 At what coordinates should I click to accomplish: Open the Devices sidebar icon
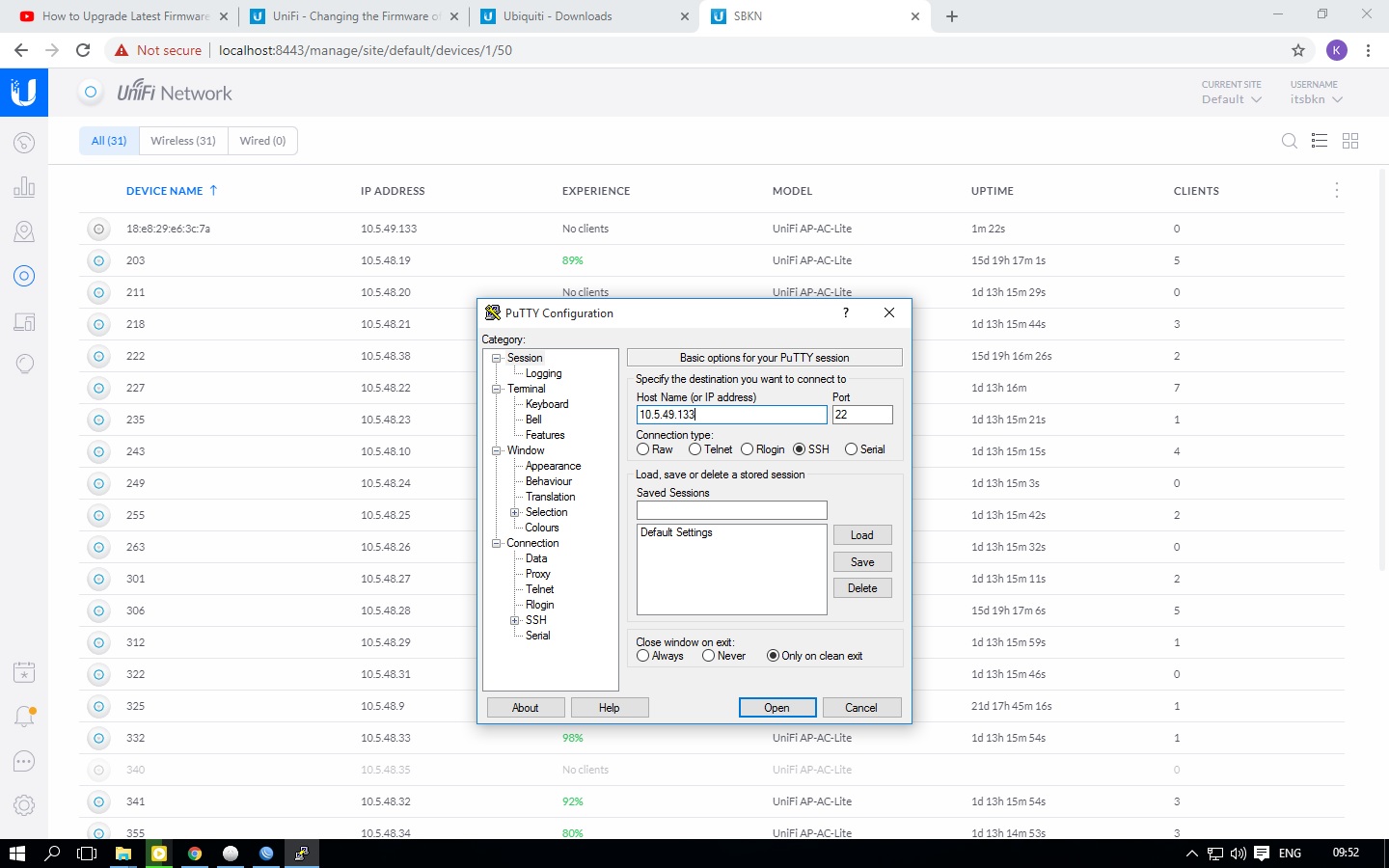point(24,276)
